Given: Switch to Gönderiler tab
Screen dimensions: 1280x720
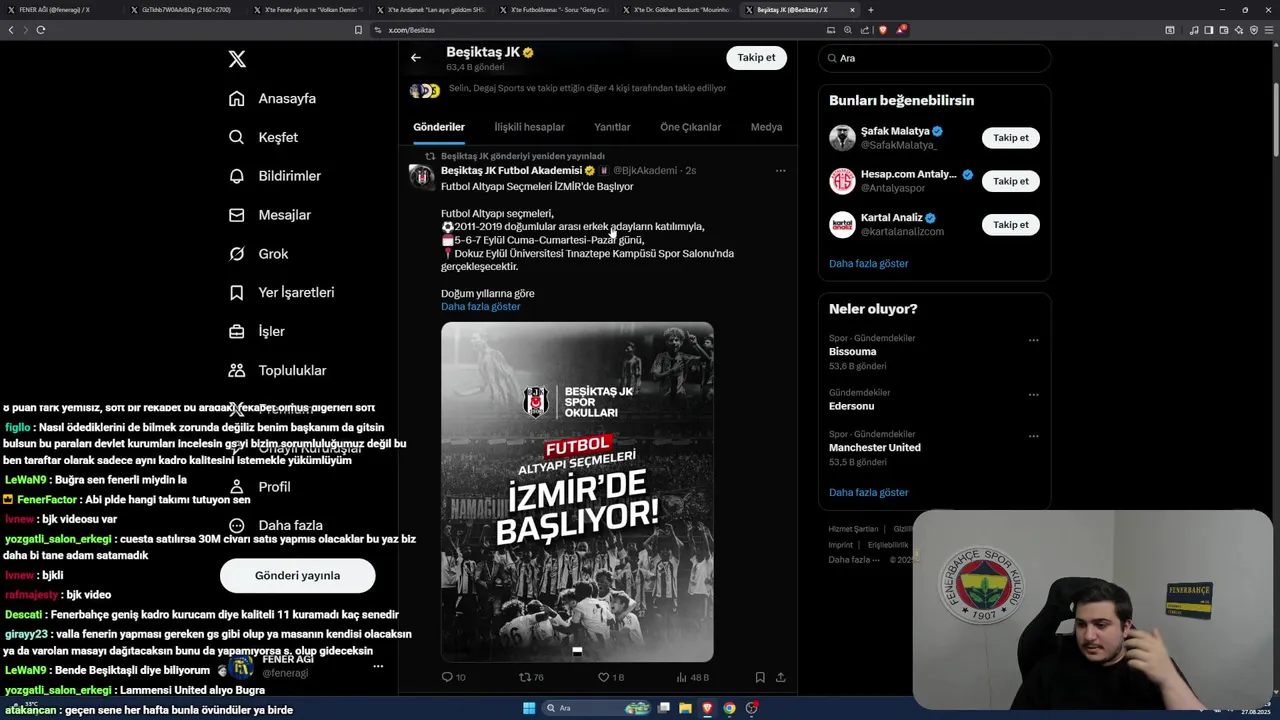Looking at the screenshot, I should (439, 127).
